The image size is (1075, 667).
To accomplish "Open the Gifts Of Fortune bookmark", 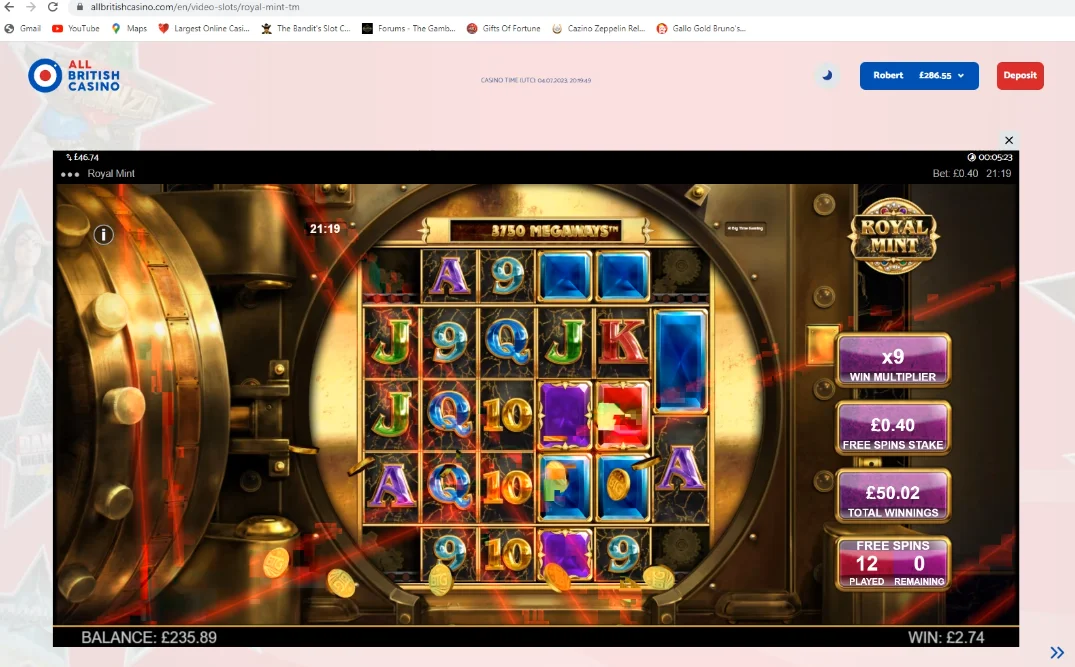I will click(503, 28).
